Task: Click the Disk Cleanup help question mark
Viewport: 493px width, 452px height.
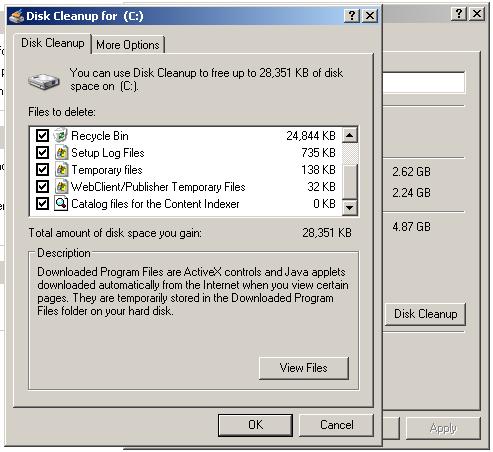Action: click(x=352, y=15)
